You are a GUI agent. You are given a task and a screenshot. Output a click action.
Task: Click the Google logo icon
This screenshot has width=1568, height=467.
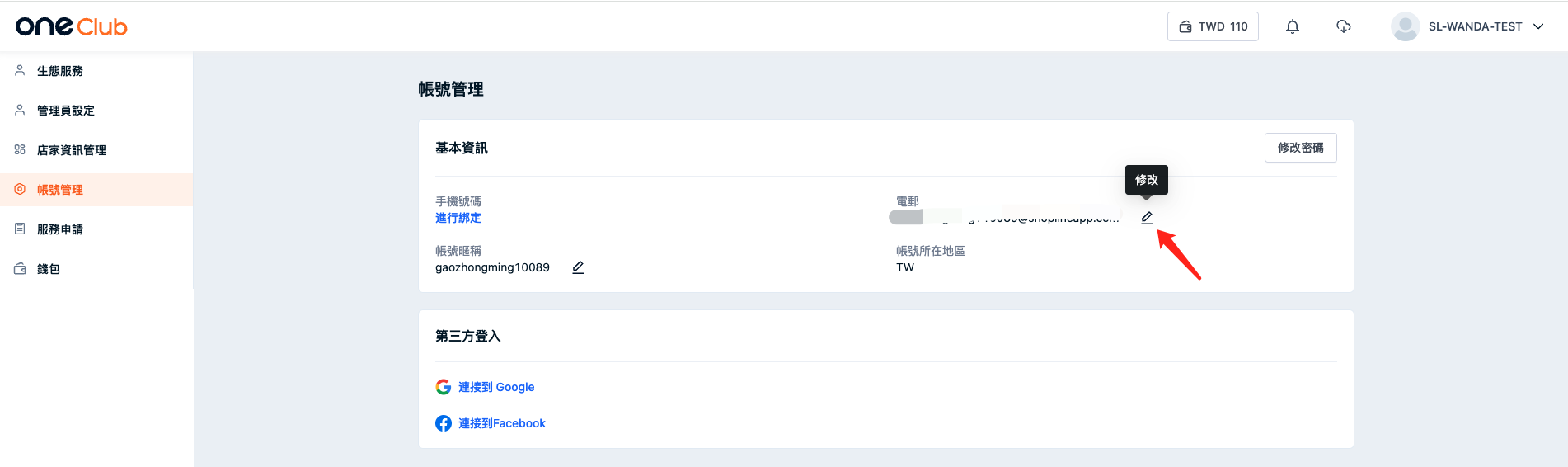click(x=444, y=387)
